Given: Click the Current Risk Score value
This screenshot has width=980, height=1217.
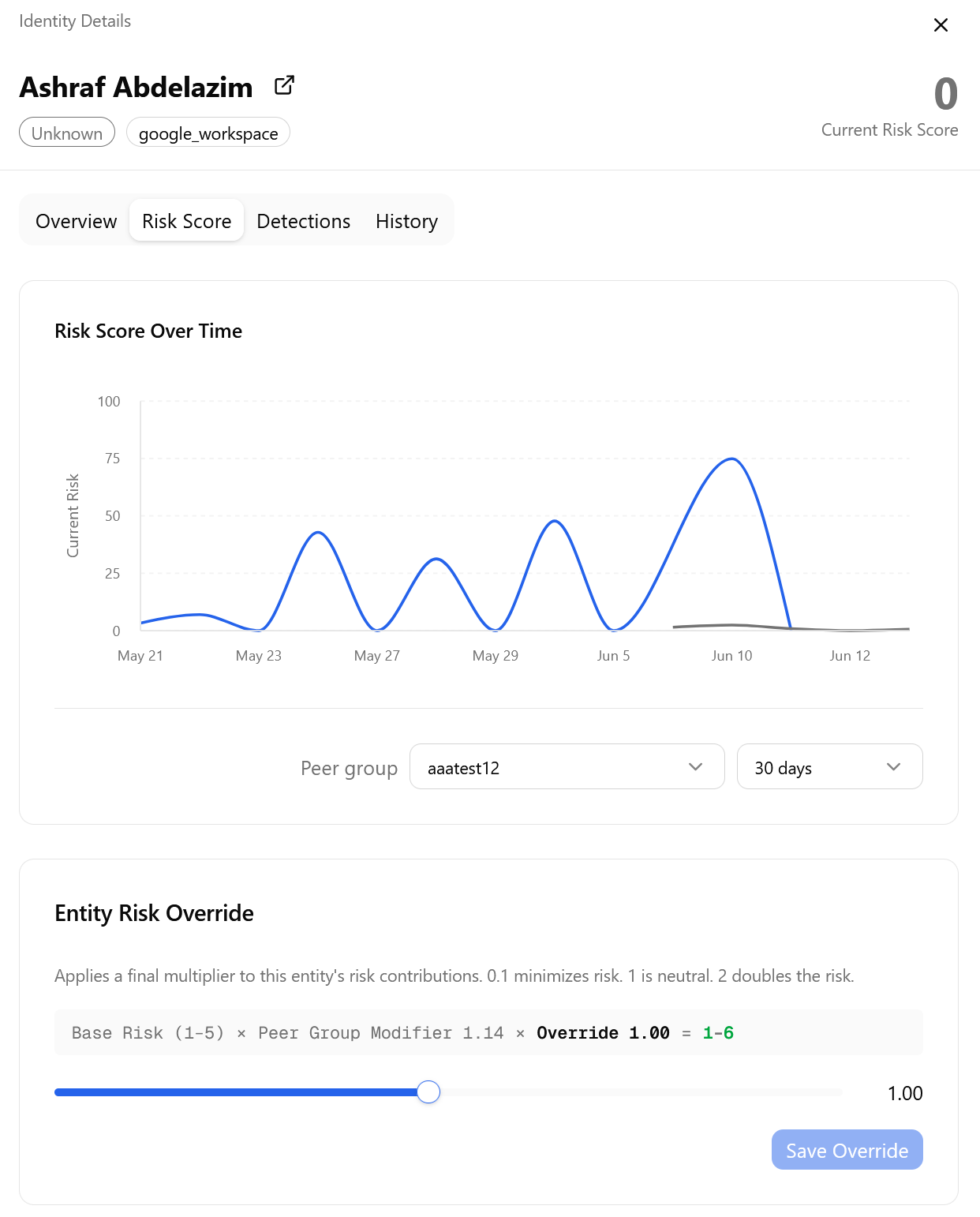Looking at the screenshot, I should [x=945, y=94].
